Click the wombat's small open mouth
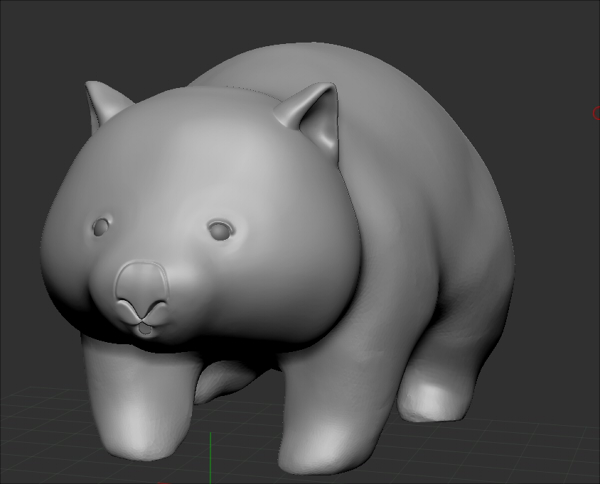This screenshot has width=600, height=484. coord(145,329)
